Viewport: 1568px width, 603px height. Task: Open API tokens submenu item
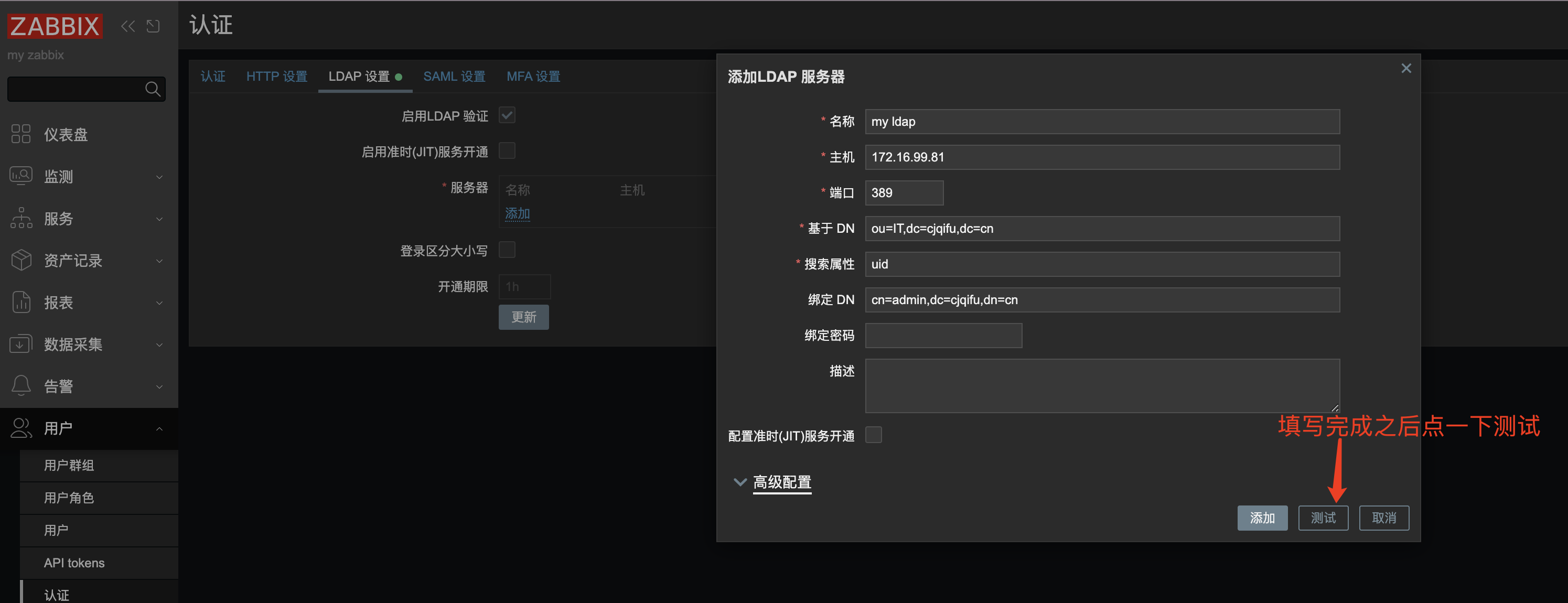(x=99, y=563)
